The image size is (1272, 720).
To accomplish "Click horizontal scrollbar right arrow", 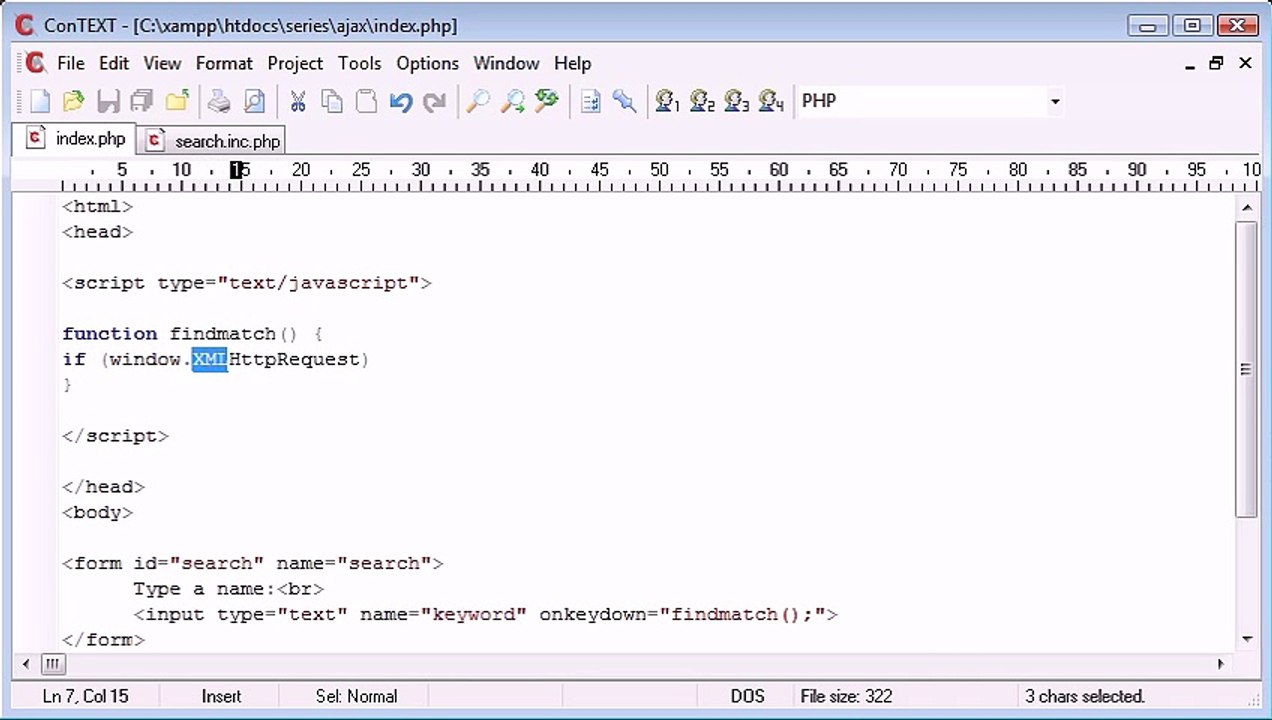I will pos(1220,663).
